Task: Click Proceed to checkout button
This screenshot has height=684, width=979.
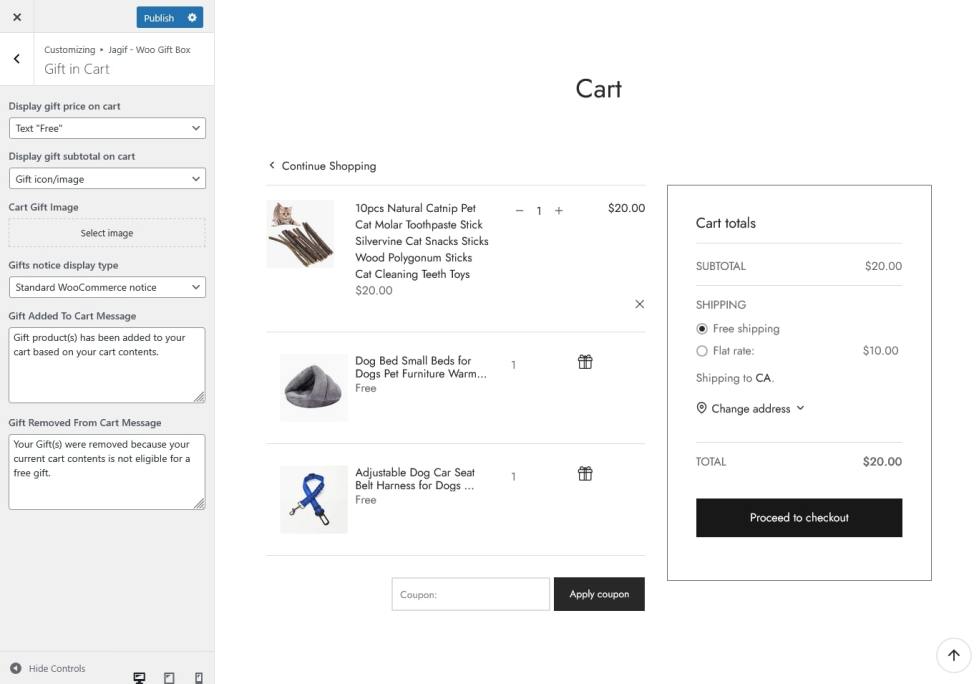Action: [798, 518]
